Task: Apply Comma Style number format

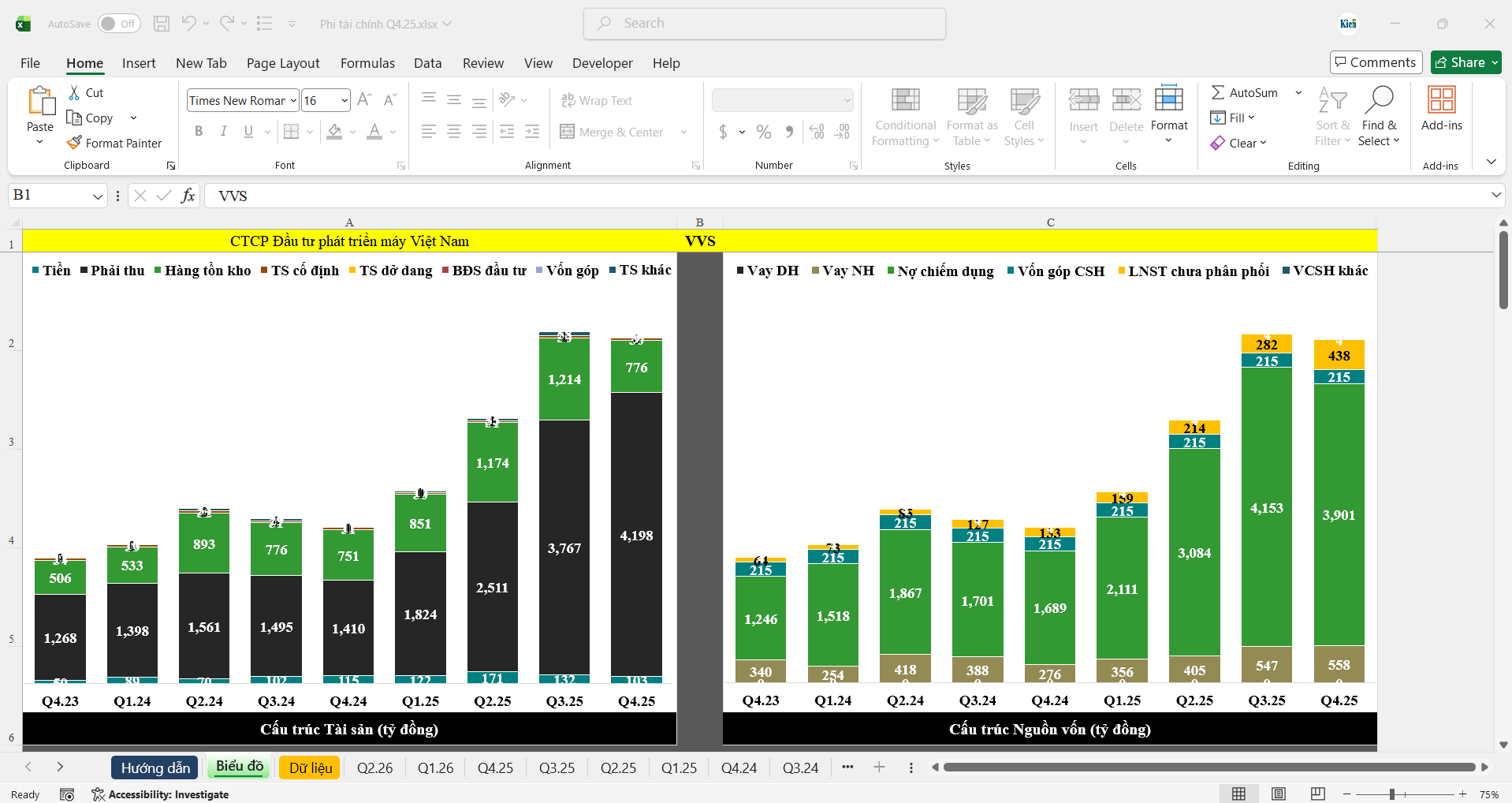Action: click(789, 132)
